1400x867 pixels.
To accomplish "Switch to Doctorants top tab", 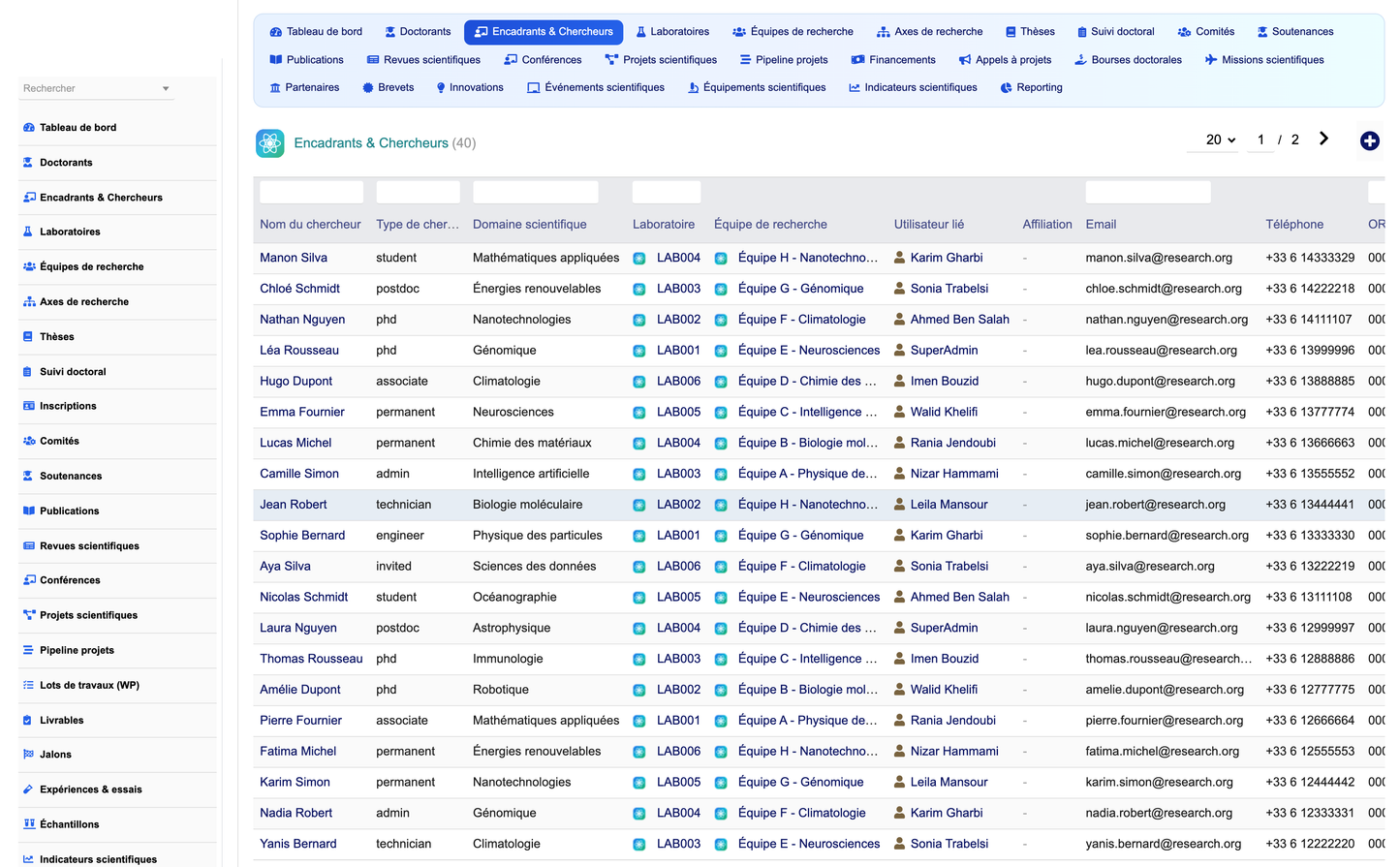I will [418, 32].
